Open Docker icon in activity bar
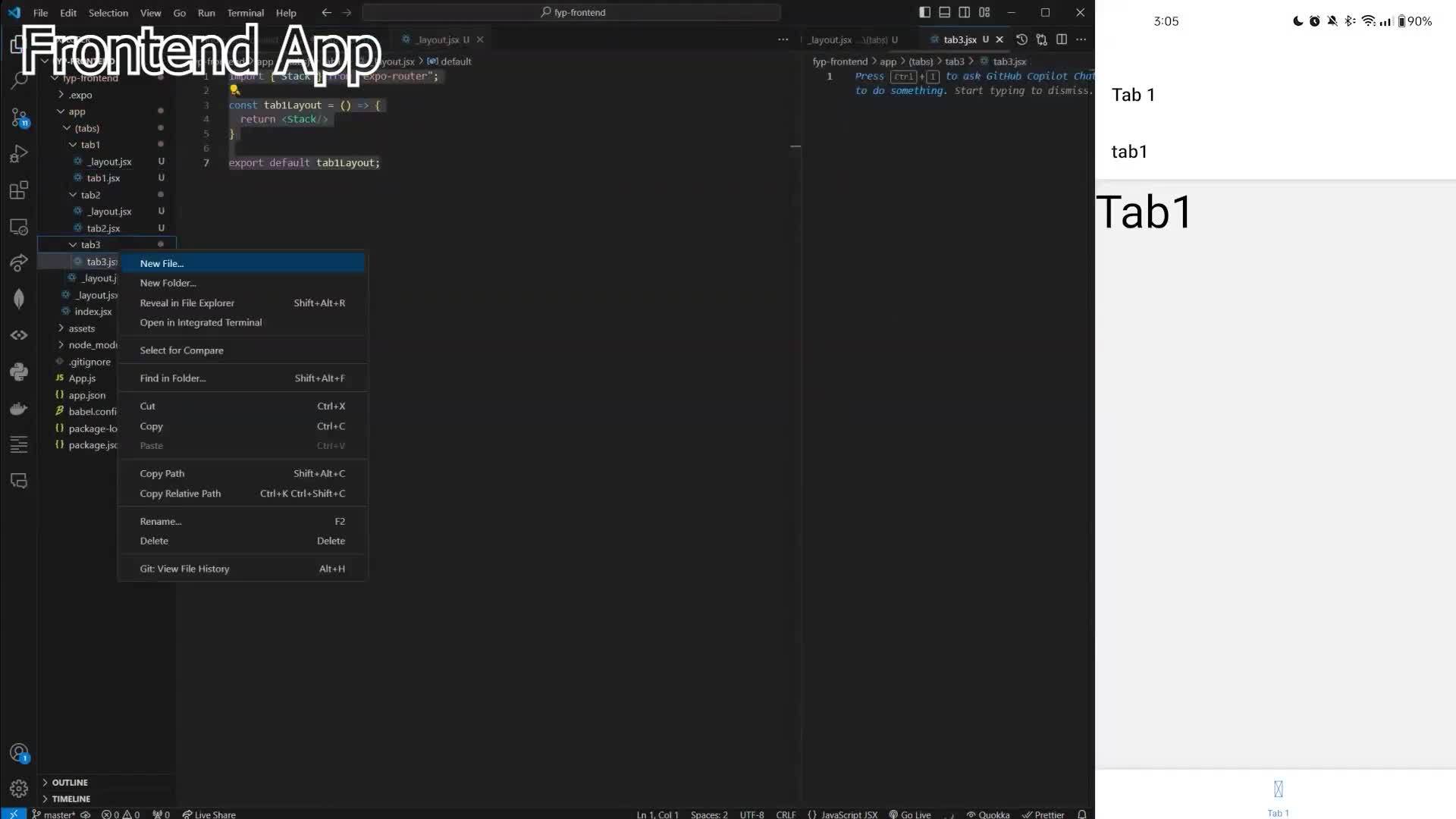The image size is (1456, 819). pyautogui.click(x=19, y=409)
